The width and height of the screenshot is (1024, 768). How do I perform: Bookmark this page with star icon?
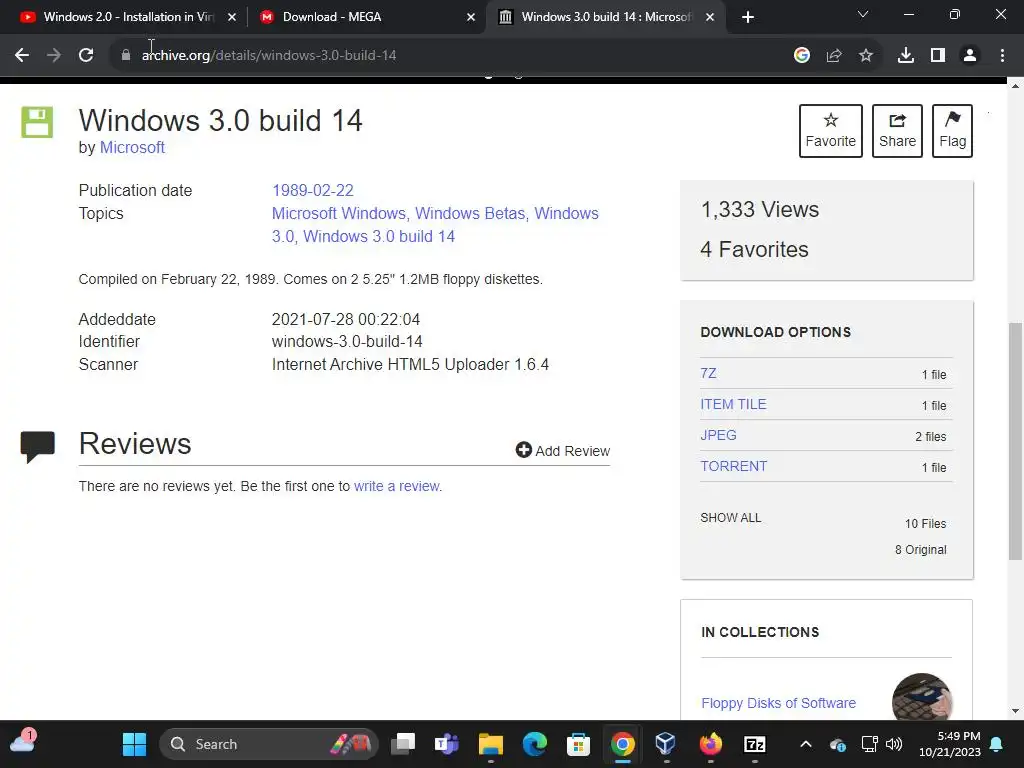point(866,56)
